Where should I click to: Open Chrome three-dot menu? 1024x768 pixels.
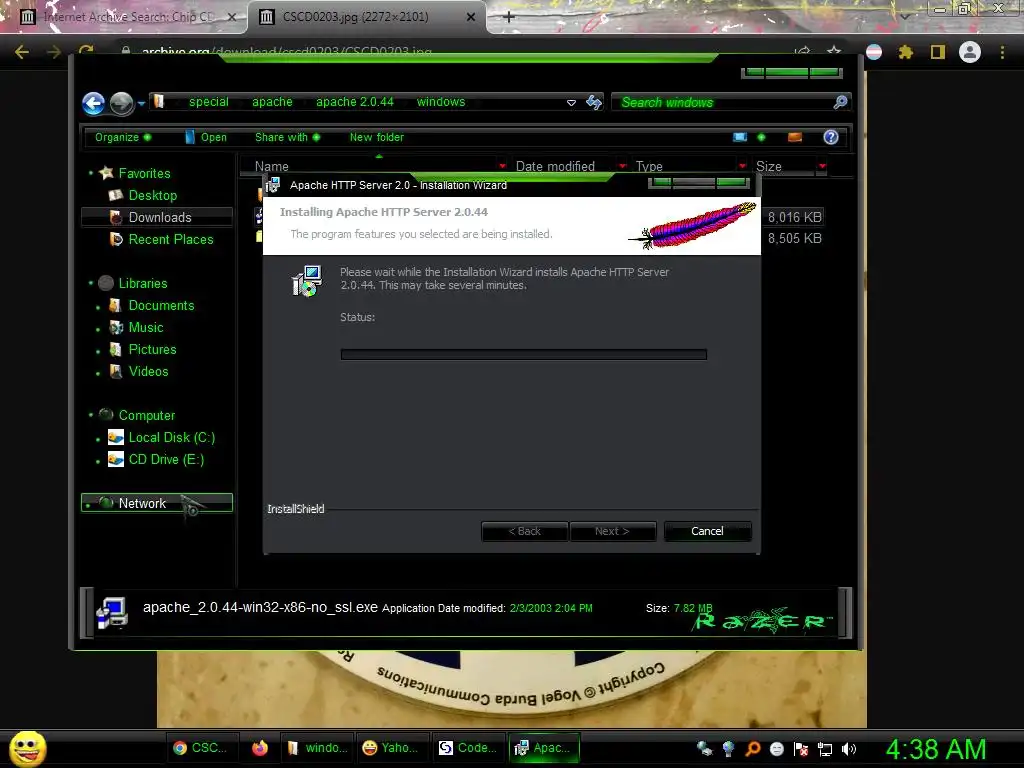(1002, 52)
